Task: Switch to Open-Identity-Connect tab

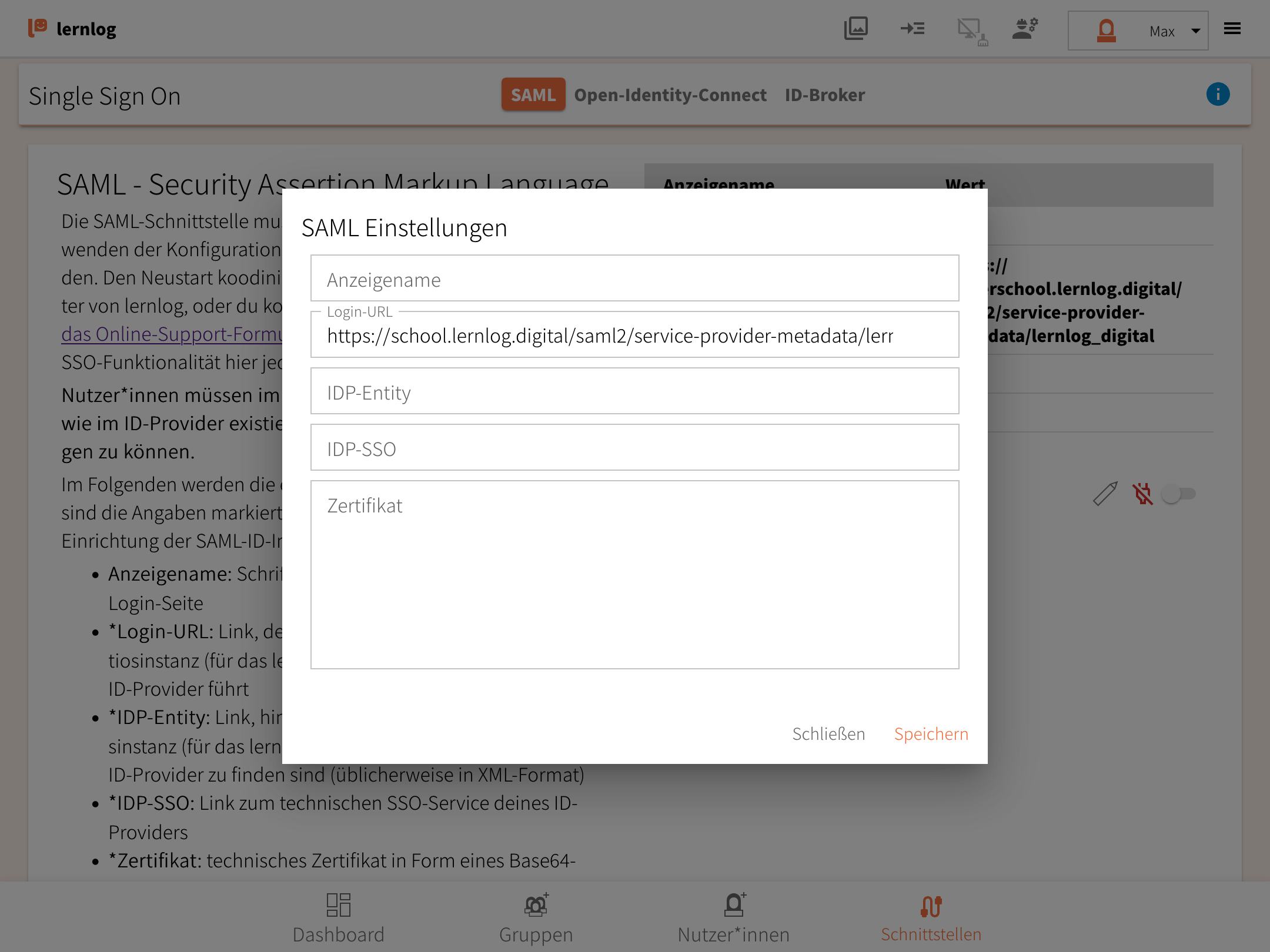Action: pyautogui.click(x=670, y=95)
